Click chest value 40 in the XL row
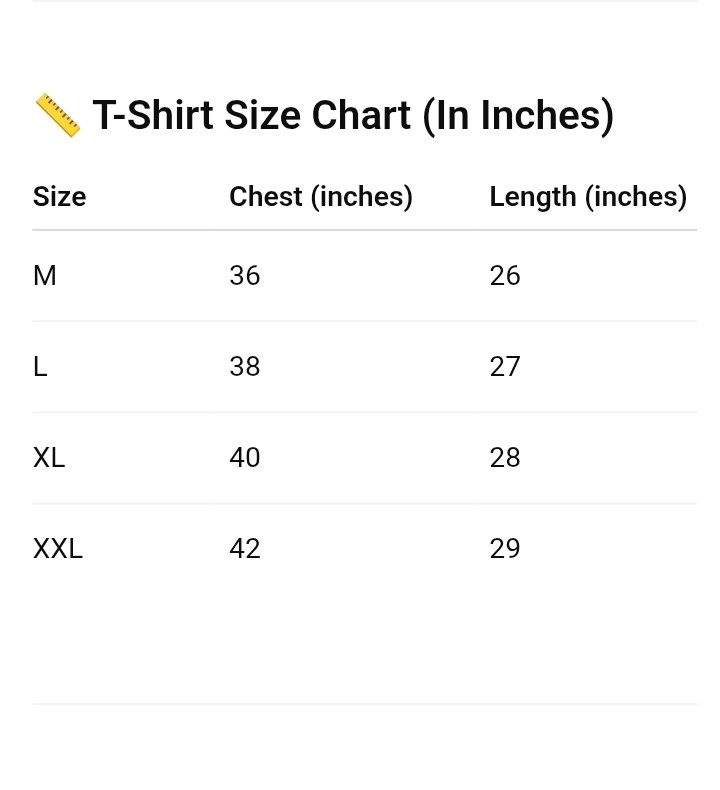This screenshot has width=720, height=790. coord(245,458)
